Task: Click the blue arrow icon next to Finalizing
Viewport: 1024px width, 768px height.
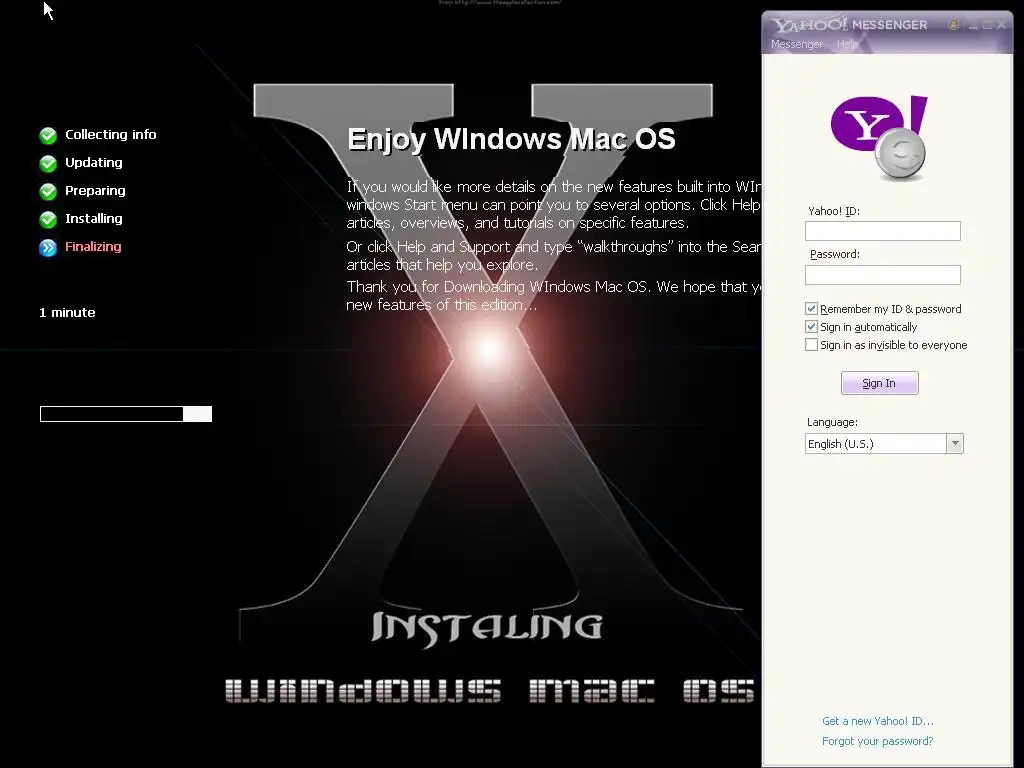Action: click(48, 248)
